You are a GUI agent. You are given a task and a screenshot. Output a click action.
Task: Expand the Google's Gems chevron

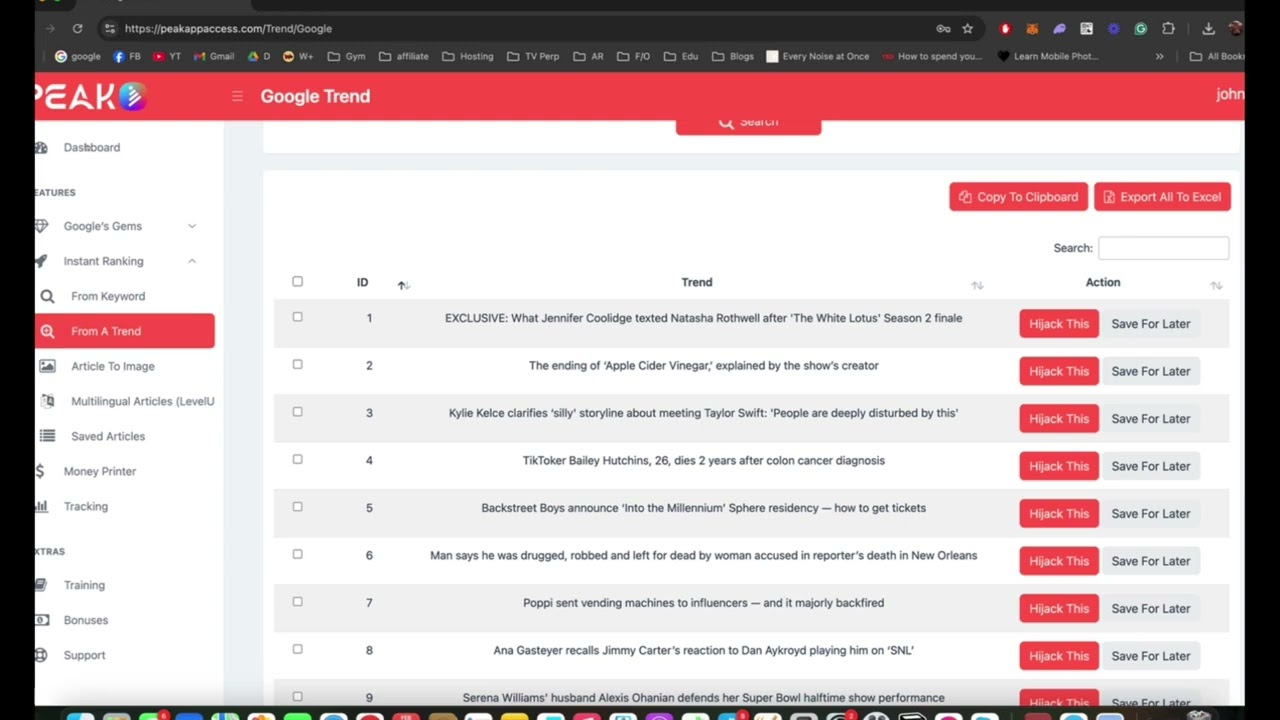click(192, 226)
